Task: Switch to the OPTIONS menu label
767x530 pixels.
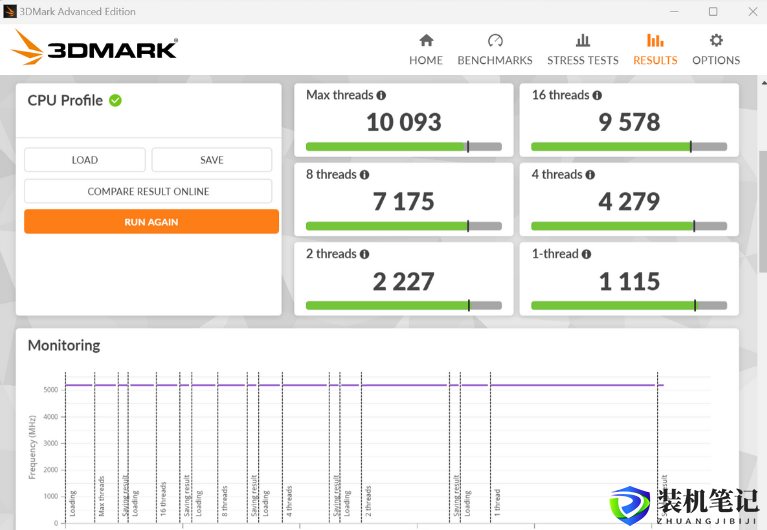Action: pos(716,60)
